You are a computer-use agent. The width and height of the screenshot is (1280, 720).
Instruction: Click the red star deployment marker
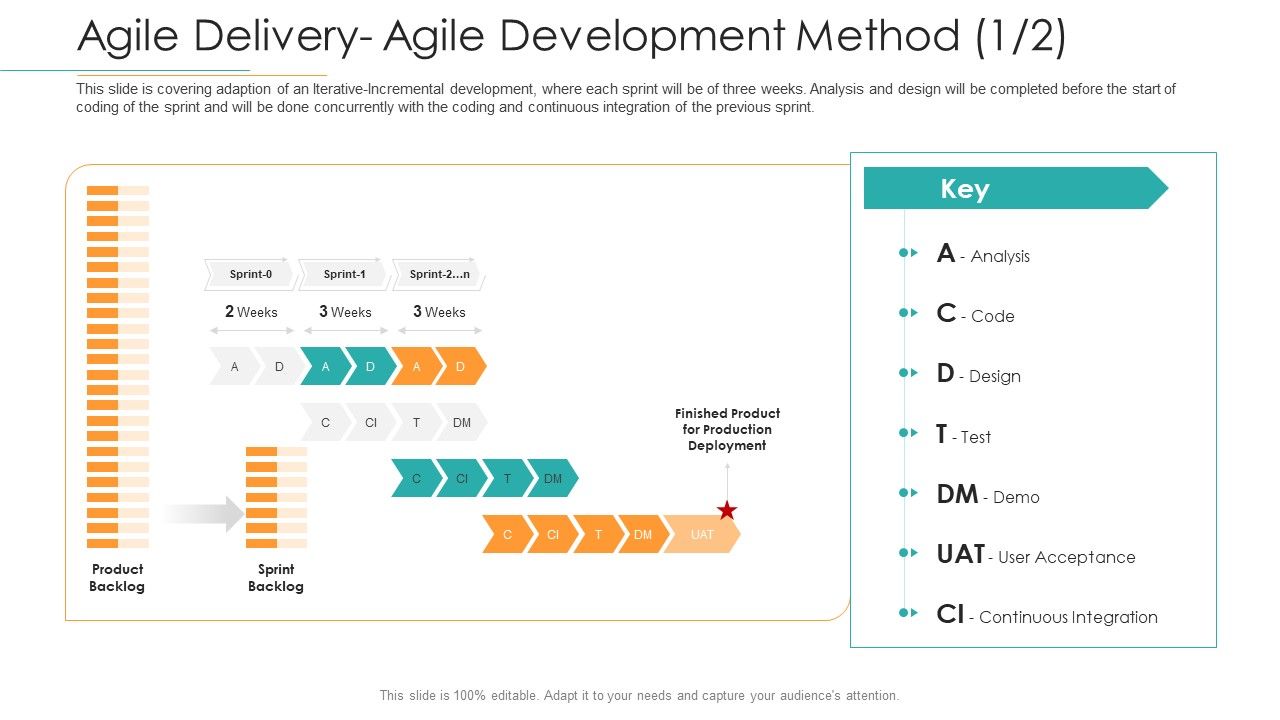[725, 510]
